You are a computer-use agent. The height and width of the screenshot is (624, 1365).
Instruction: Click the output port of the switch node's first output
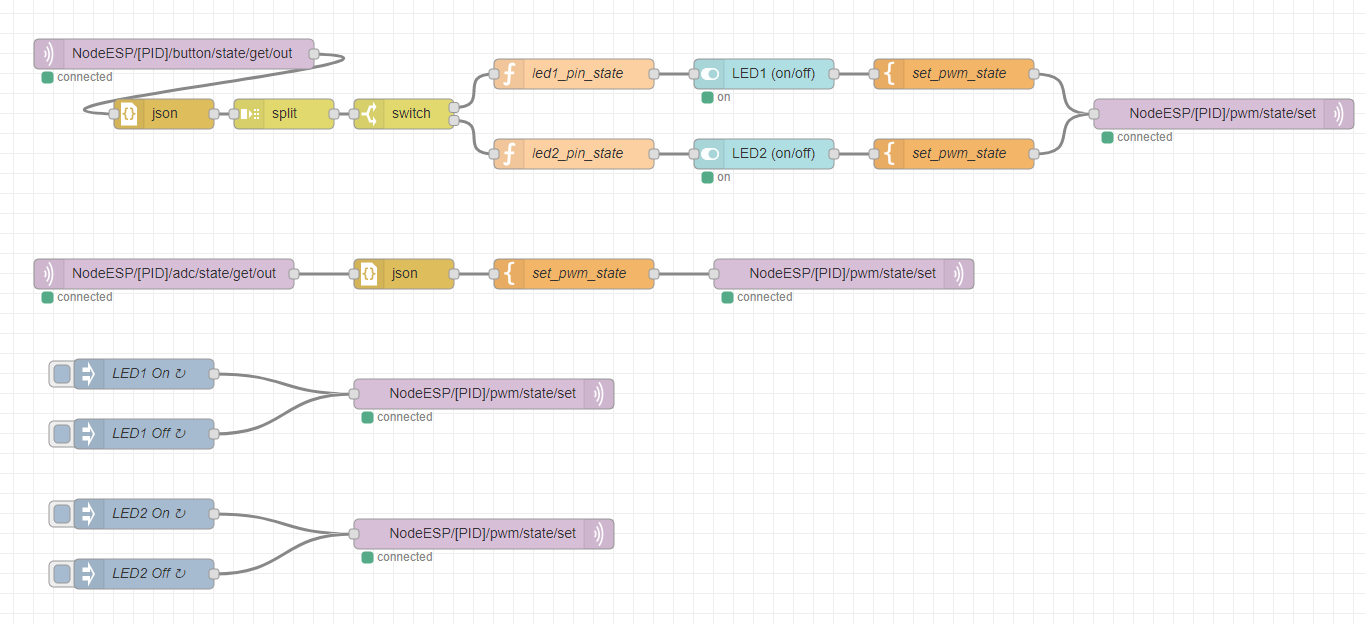(454, 107)
